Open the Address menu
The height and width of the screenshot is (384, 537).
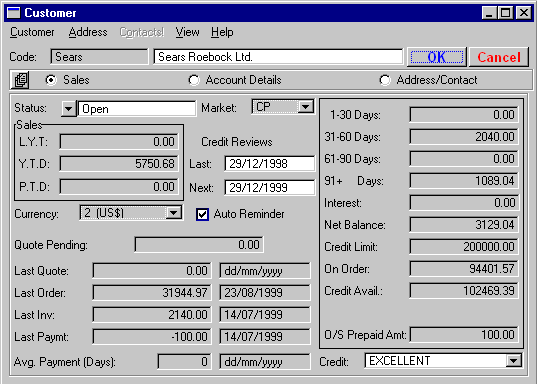[x=88, y=32]
